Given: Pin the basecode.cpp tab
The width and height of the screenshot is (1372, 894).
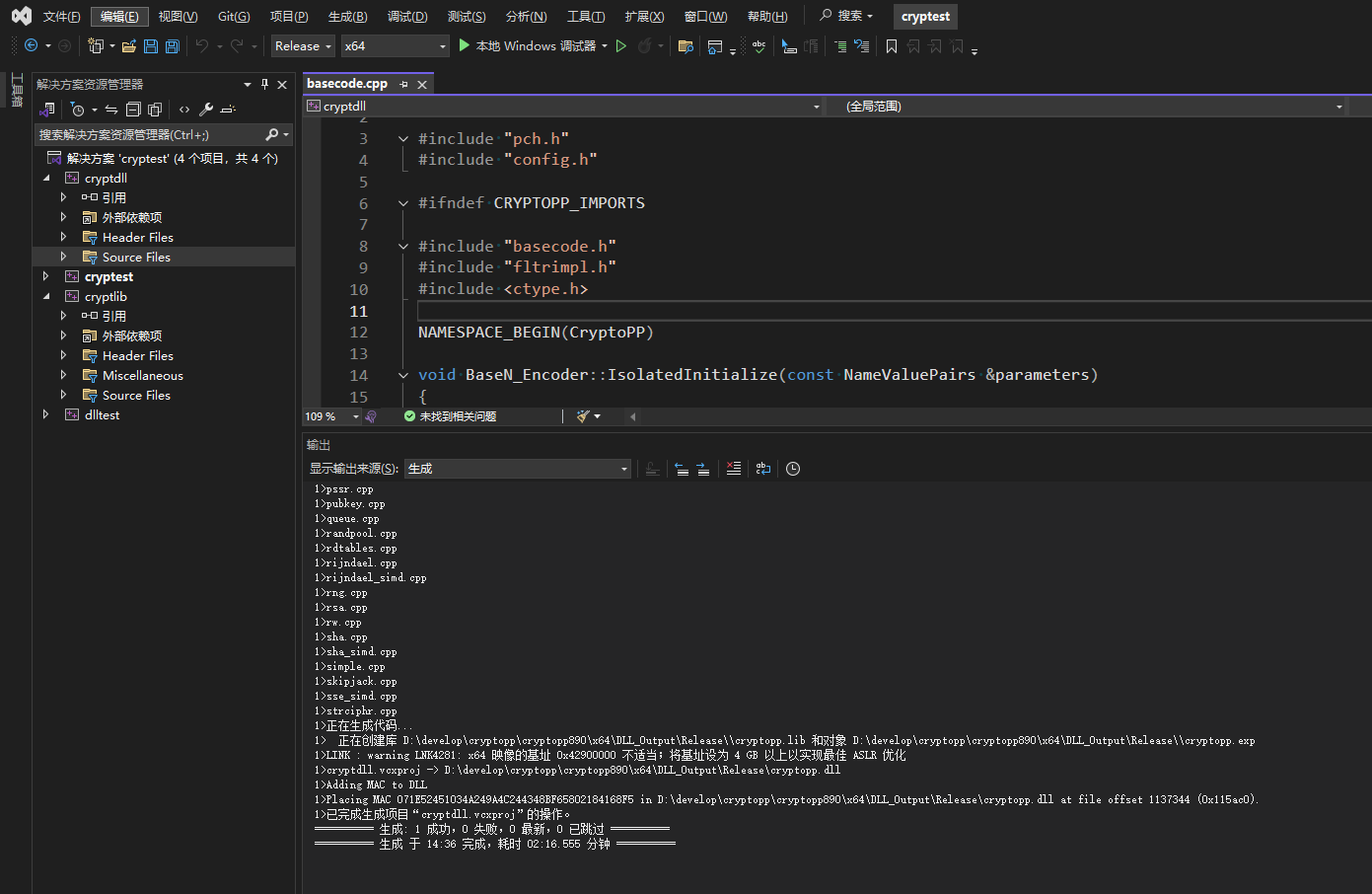Looking at the screenshot, I should 404,85.
